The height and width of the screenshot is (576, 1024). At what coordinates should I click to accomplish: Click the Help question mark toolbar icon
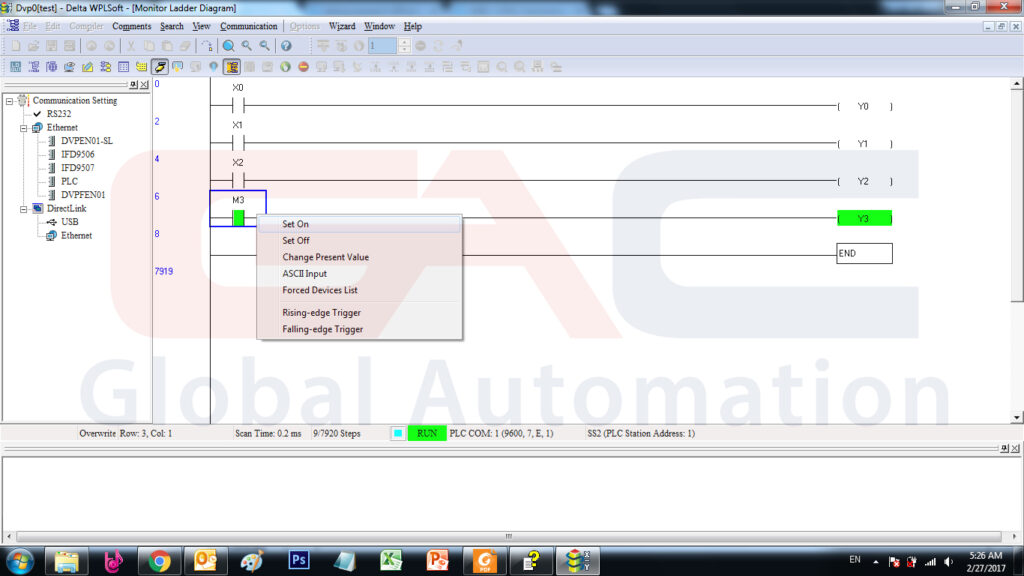(286, 46)
